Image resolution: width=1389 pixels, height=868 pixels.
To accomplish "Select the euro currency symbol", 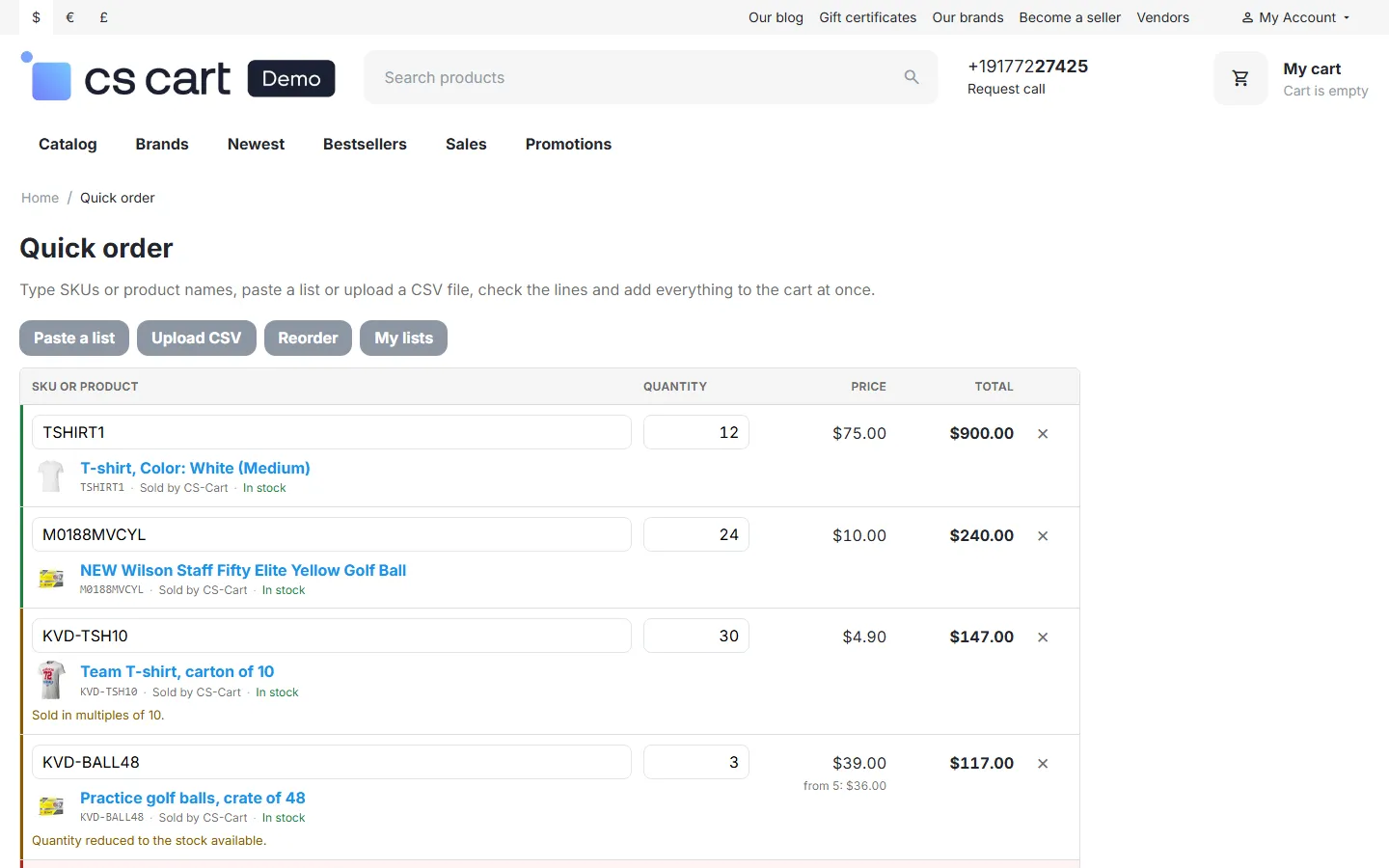I will pos(70,17).
